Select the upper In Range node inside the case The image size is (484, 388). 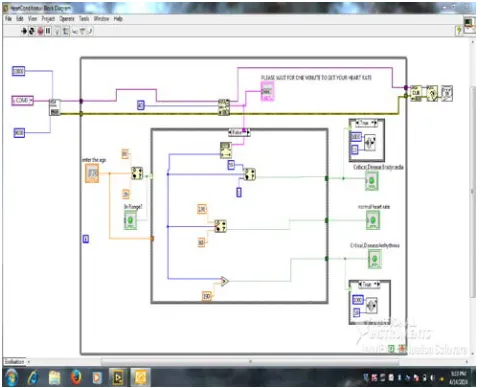250,174
